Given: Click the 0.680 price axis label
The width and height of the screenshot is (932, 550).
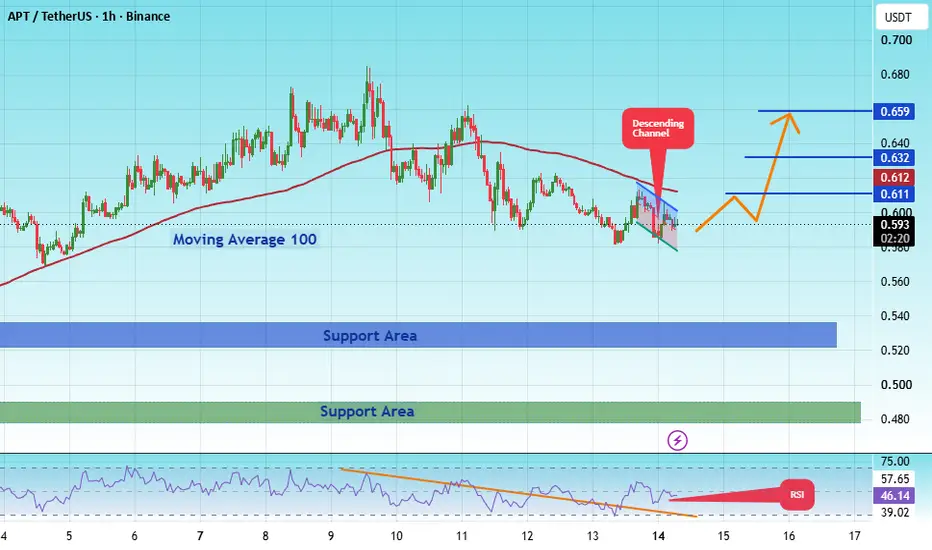Looking at the screenshot, I should pyautogui.click(x=895, y=74).
